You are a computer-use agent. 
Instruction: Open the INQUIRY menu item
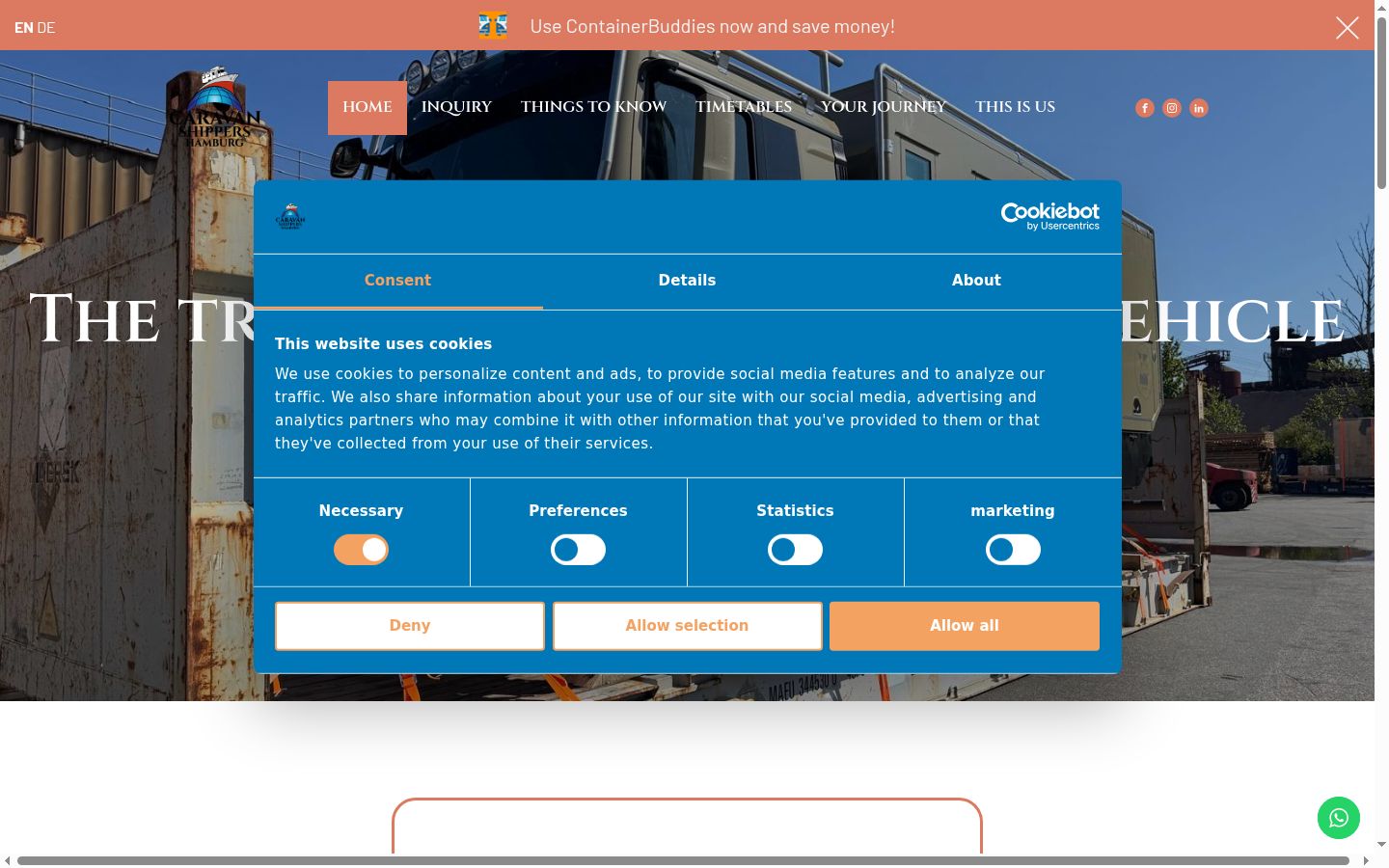(456, 108)
